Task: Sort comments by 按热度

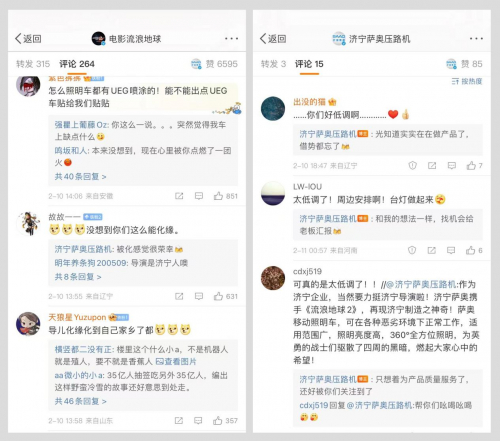Action: pyautogui.click(x=467, y=81)
